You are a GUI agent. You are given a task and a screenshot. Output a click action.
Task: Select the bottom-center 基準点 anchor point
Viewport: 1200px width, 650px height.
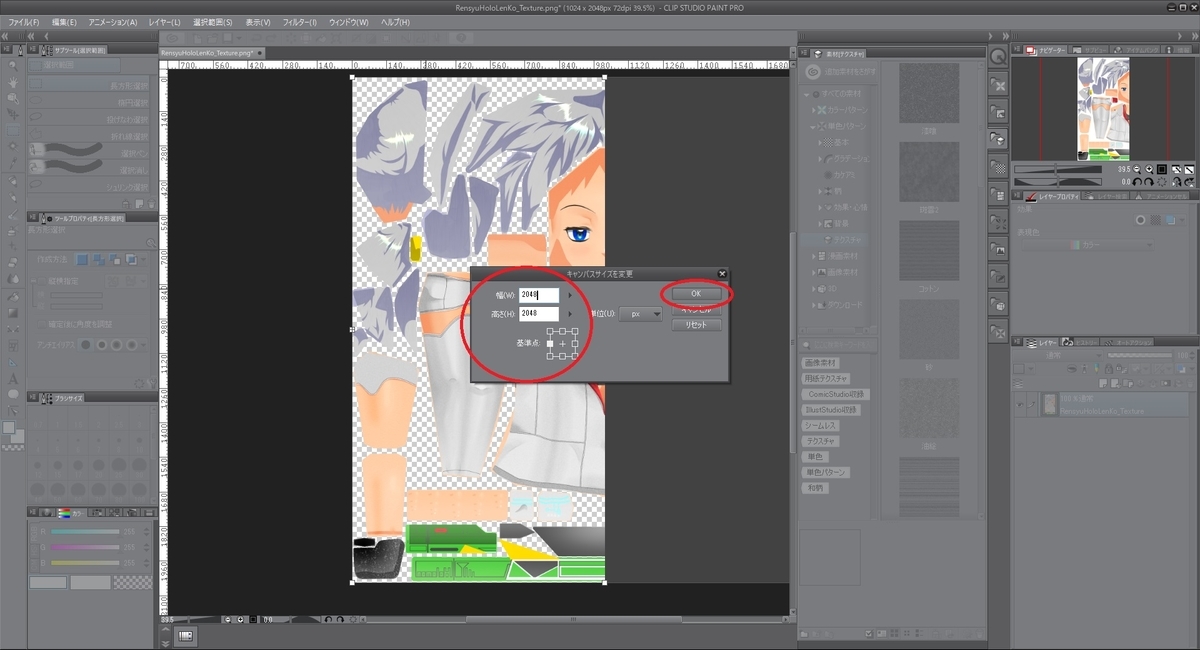coord(562,355)
